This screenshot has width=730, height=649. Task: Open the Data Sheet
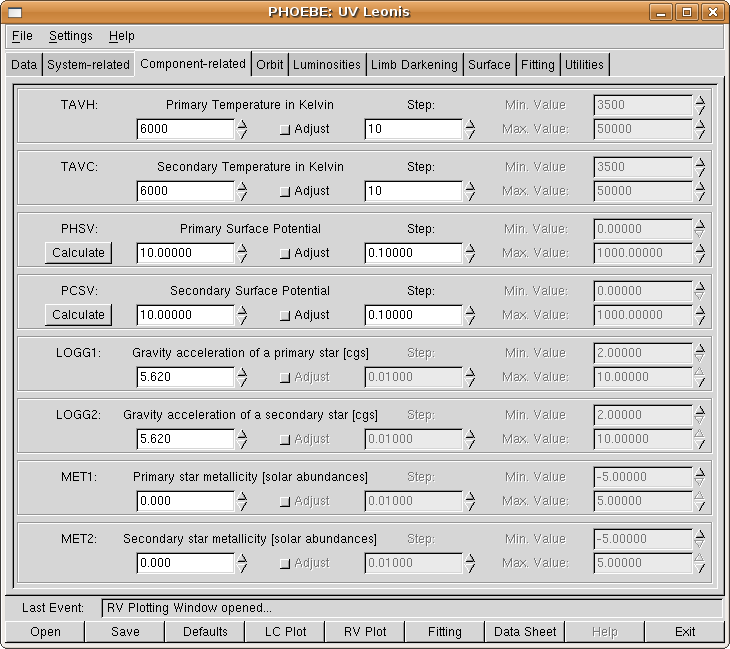click(x=525, y=631)
